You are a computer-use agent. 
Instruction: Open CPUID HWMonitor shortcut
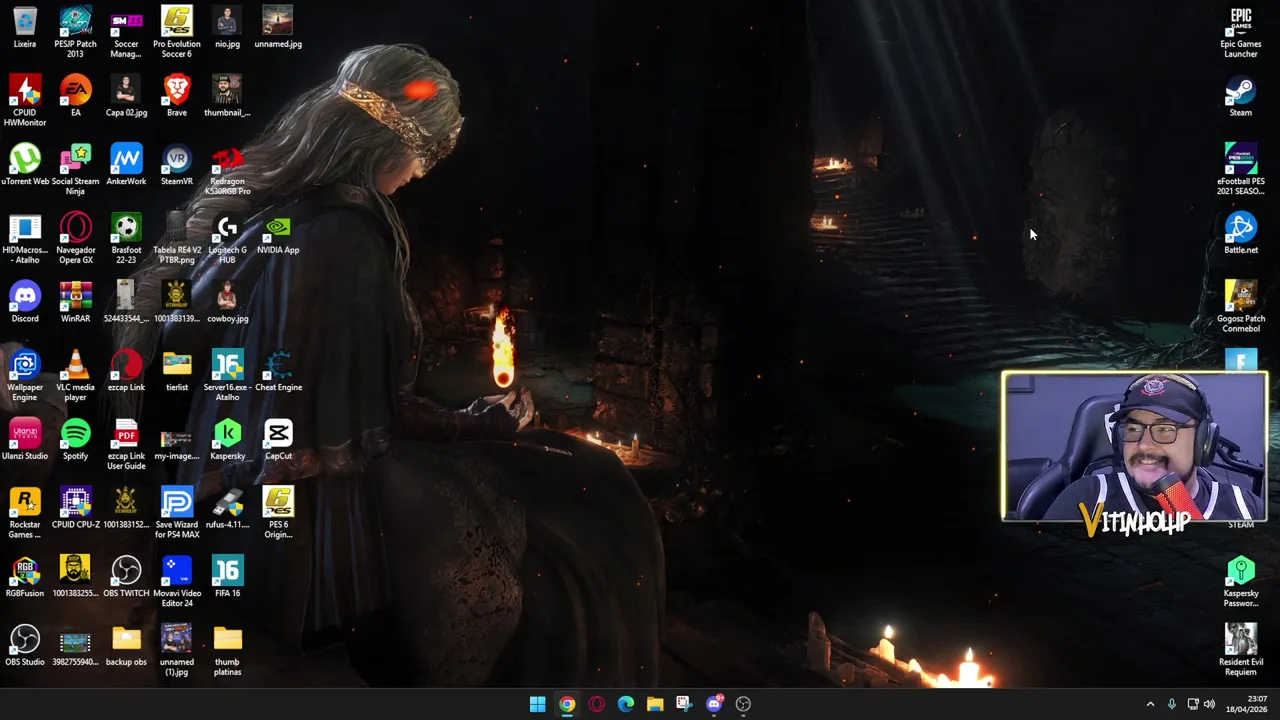tap(25, 101)
